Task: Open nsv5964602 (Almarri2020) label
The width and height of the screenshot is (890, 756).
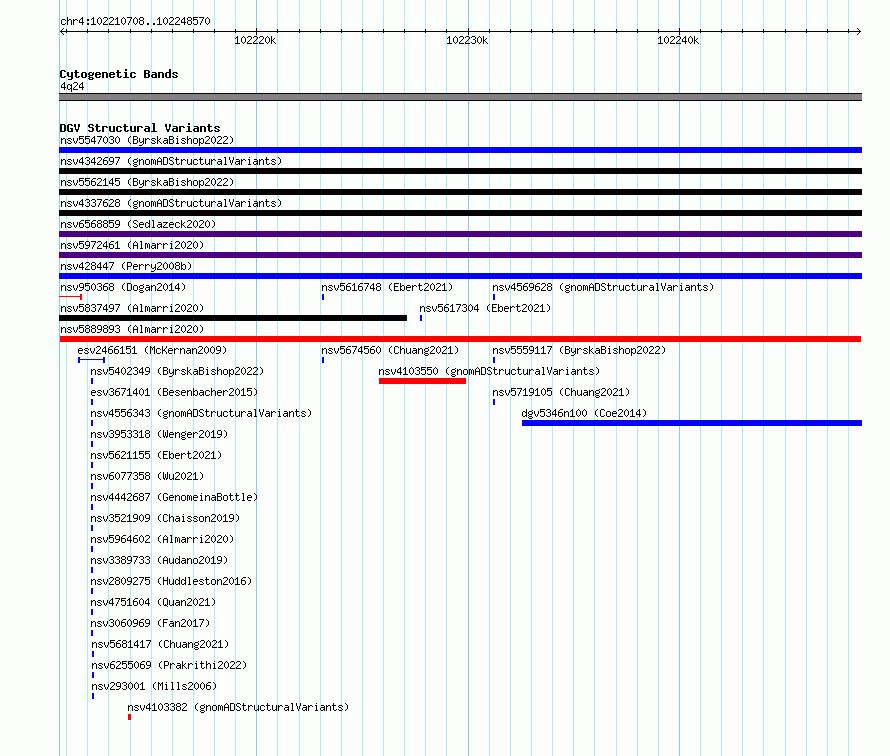Action: (x=162, y=539)
